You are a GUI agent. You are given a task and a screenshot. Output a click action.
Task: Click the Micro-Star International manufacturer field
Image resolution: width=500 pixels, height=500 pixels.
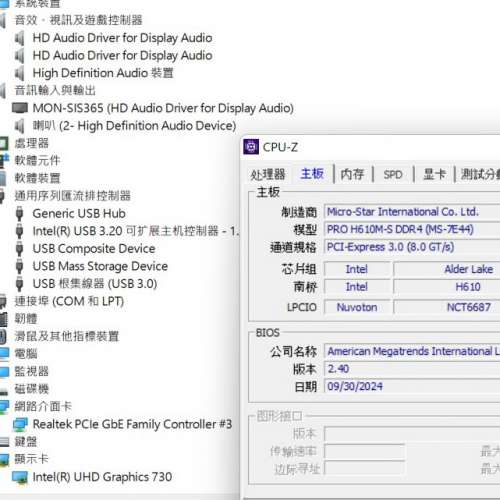click(x=412, y=212)
